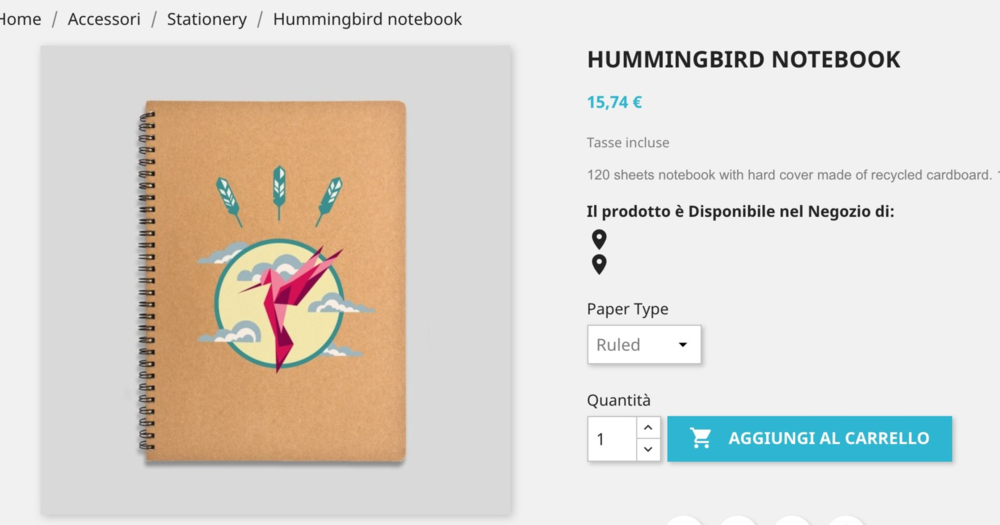Enlarge the hummingbird notebook product image
Image resolution: width=1000 pixels, height=525 pixels.
pos(276,280)
